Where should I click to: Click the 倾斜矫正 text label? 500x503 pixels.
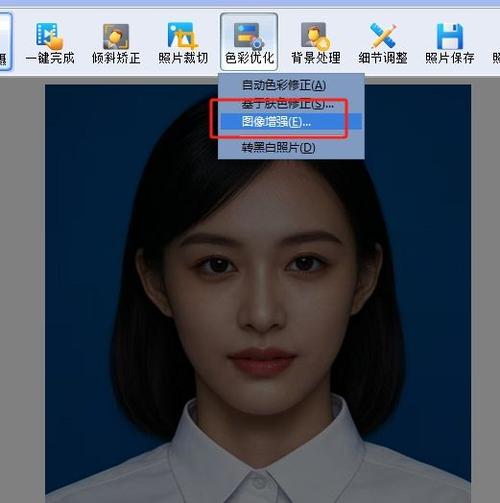(x=116, y=58)
